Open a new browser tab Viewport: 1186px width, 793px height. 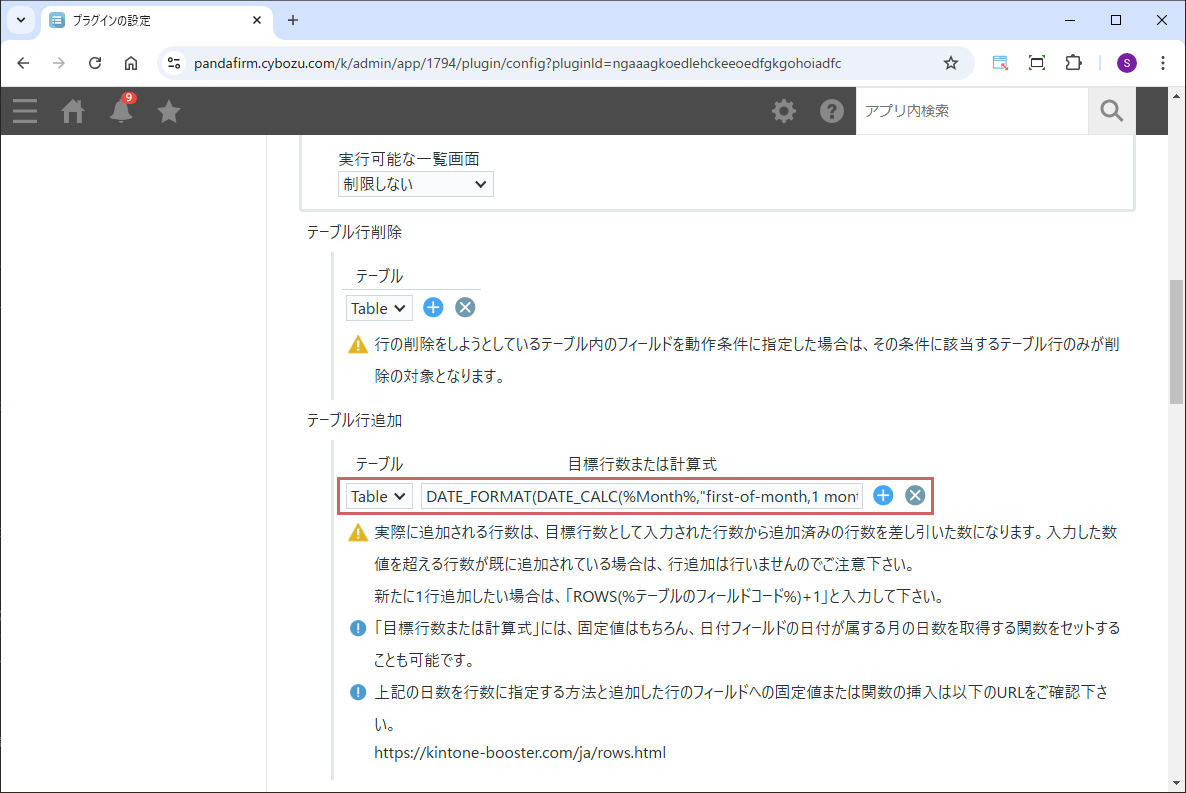click(293, 20)
